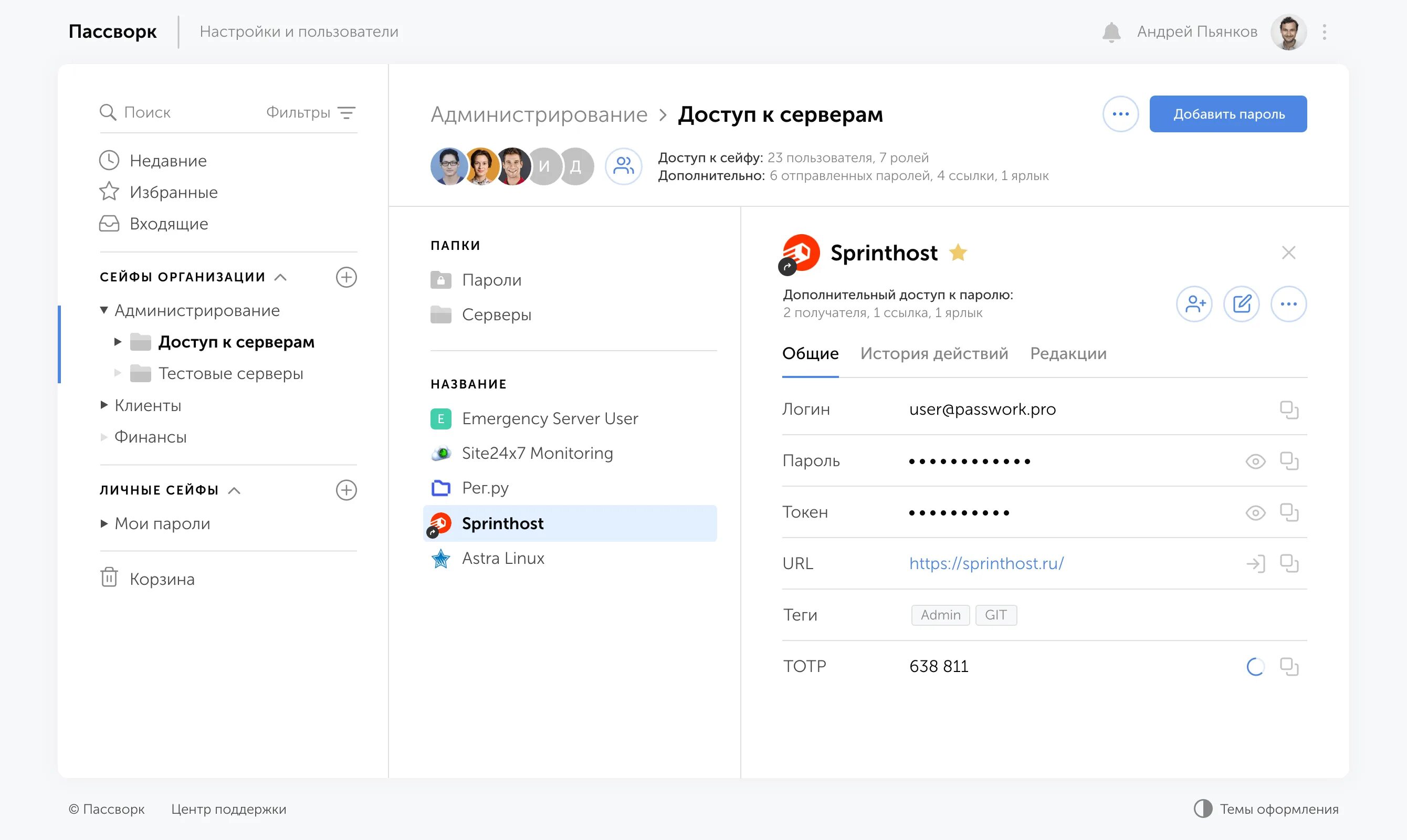Reveal the hidden Токен value
The height and width of the screenshot is (840, 1407).
[x=1255, y=513]
